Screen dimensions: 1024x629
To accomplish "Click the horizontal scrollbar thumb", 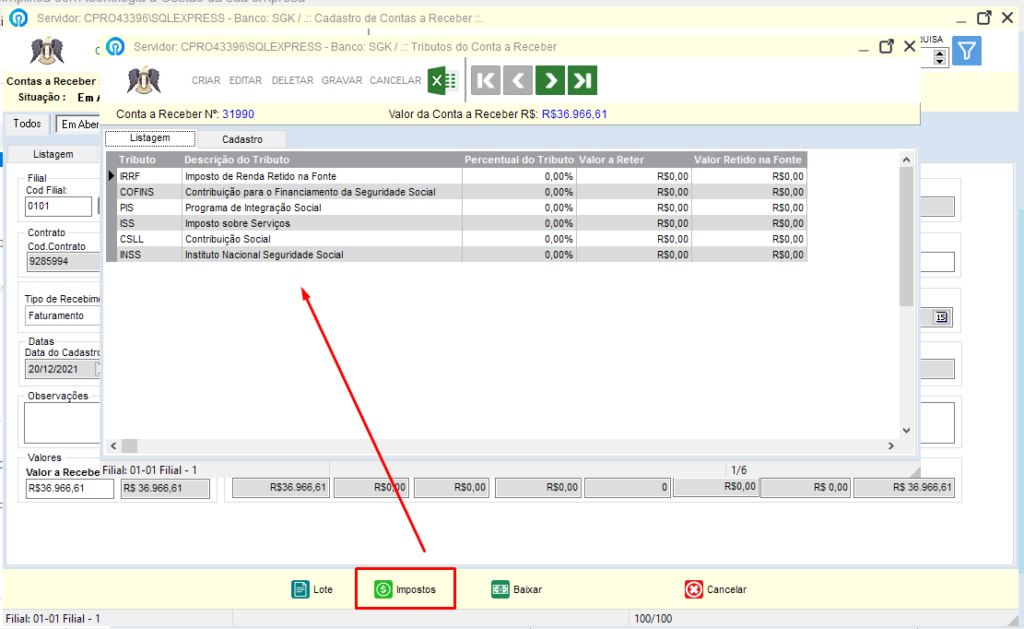I will click(x=129, y=445).
